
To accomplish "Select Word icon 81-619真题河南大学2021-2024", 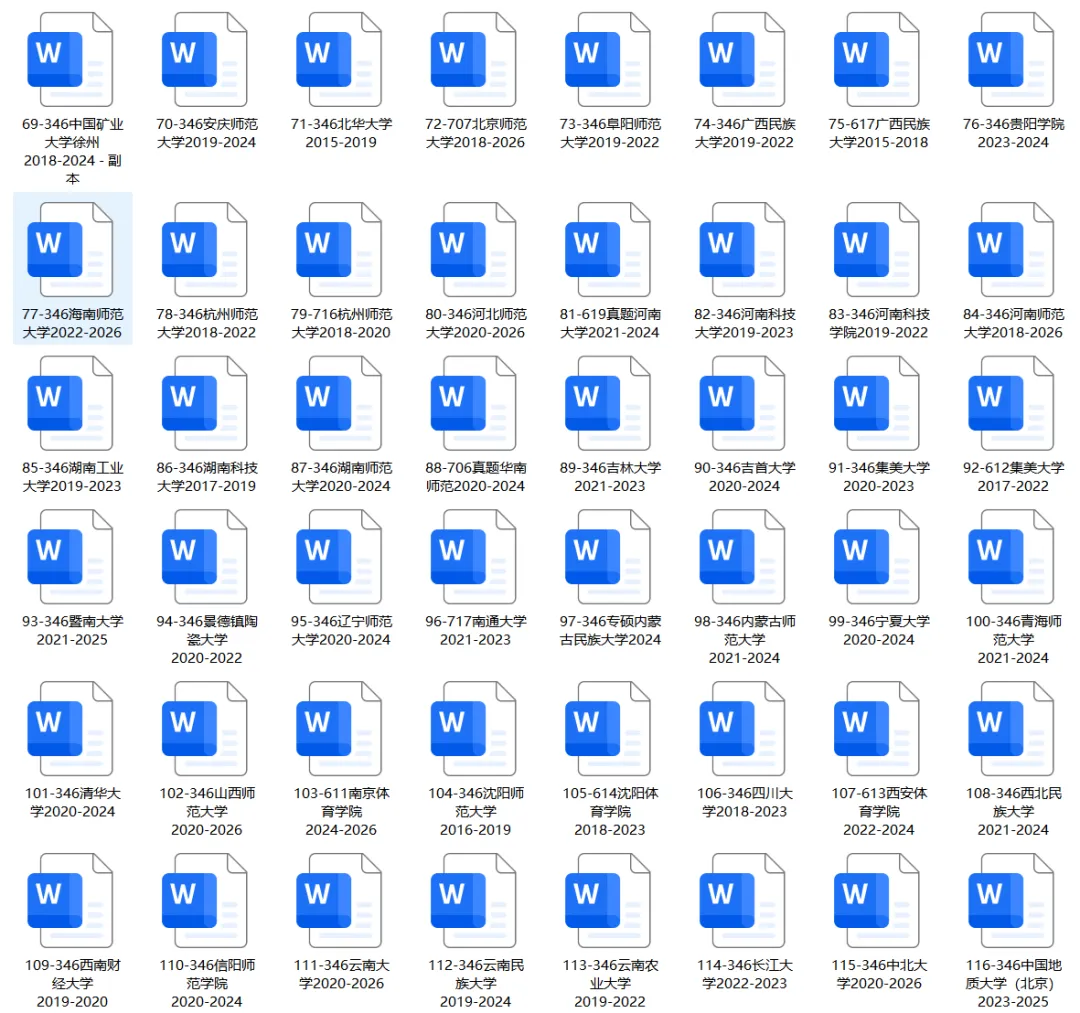I will (608, 250).
